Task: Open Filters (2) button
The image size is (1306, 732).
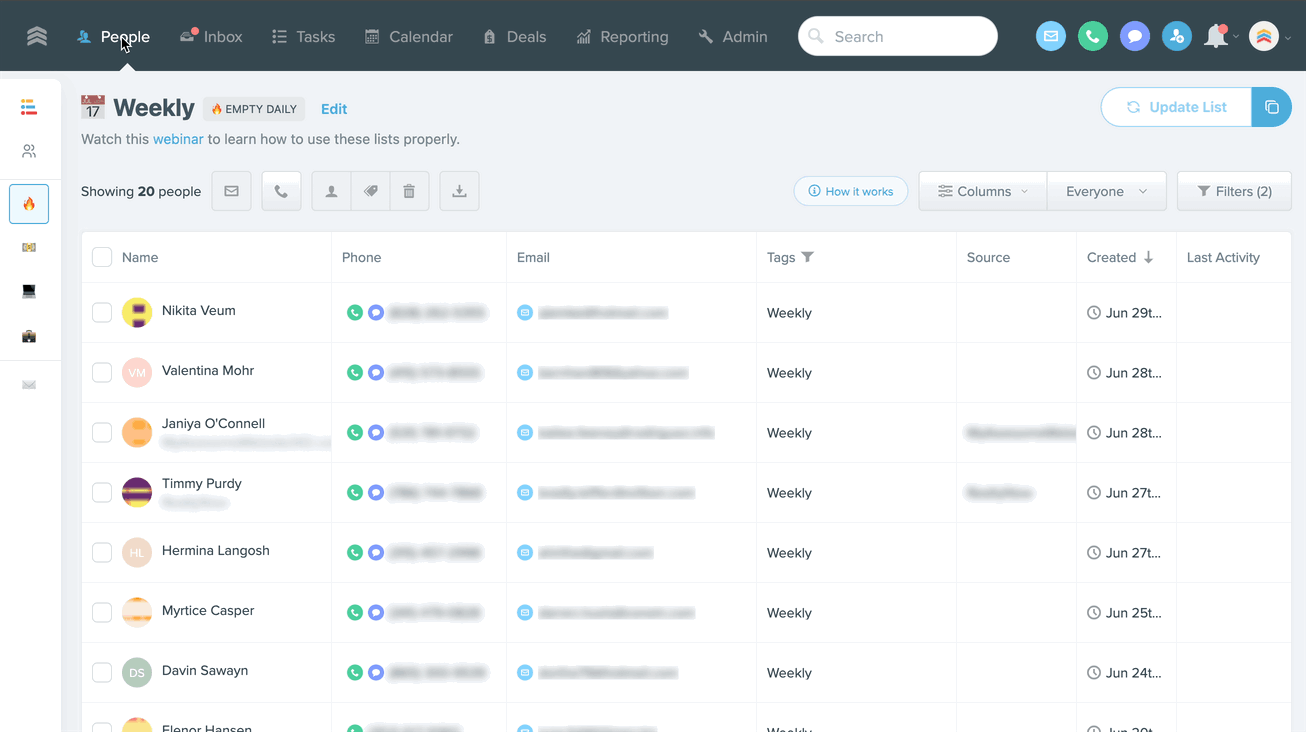Action: click(1234, 191)
